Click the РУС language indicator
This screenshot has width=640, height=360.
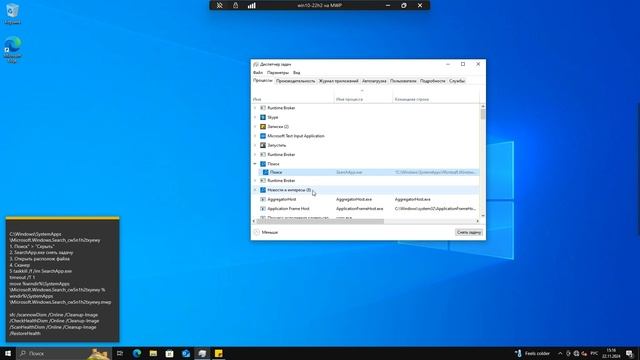click(594, 353)
